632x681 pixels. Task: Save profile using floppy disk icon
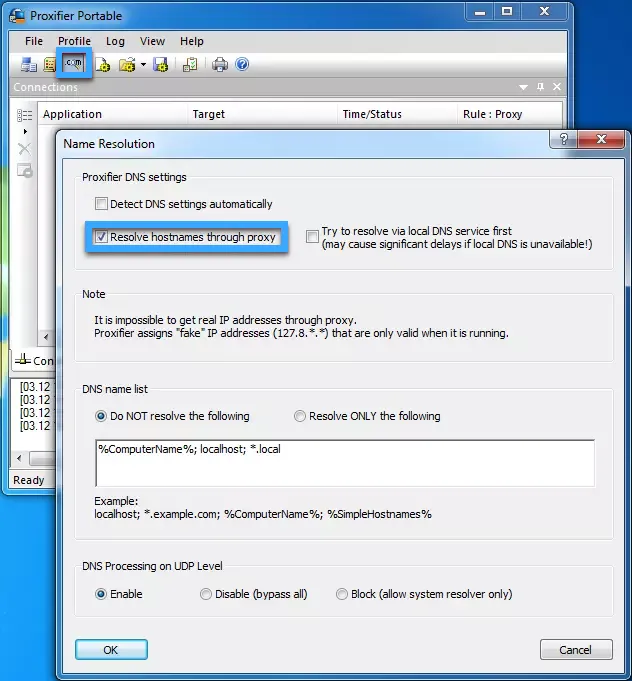[161, 65]
